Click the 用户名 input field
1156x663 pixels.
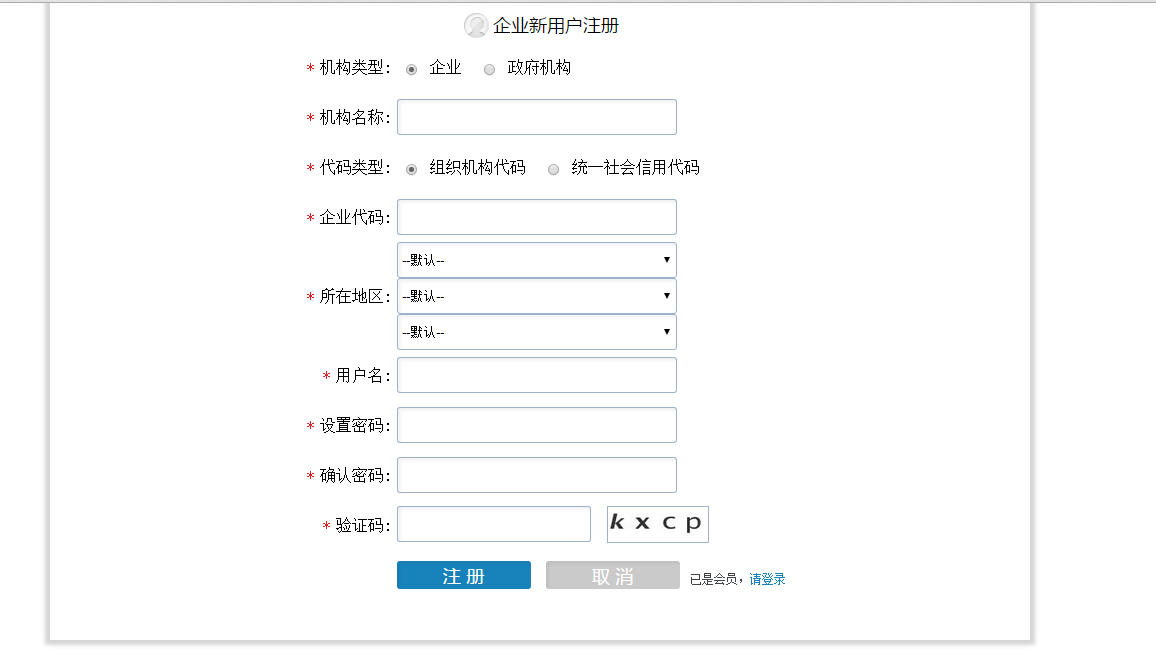tap(536, 375)
